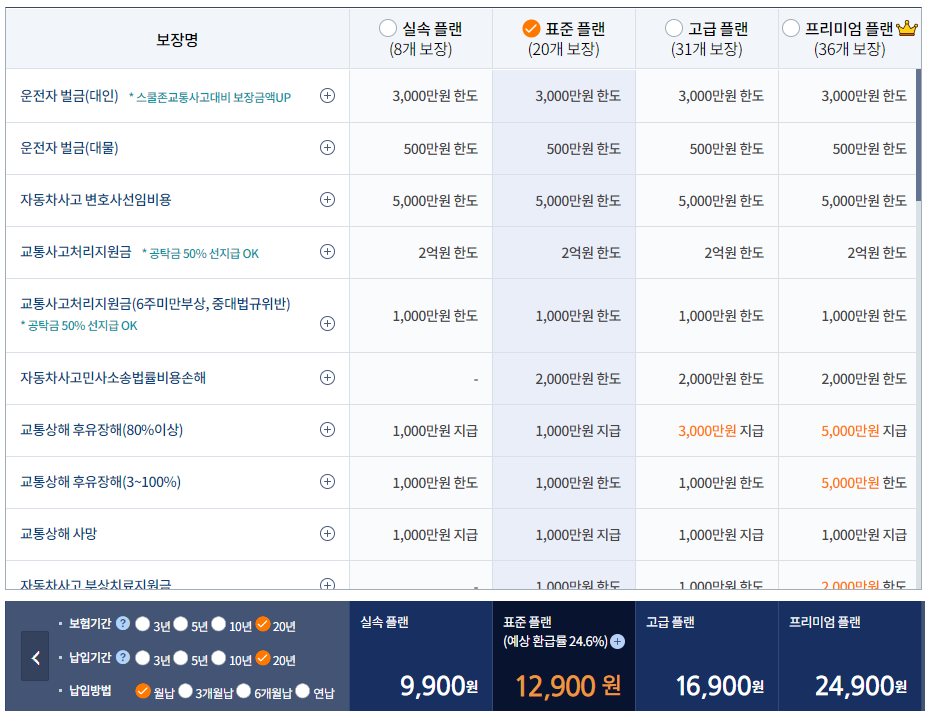
Task: Expand 교통상해 사망 coverage details
Action: tap(327, 533)
